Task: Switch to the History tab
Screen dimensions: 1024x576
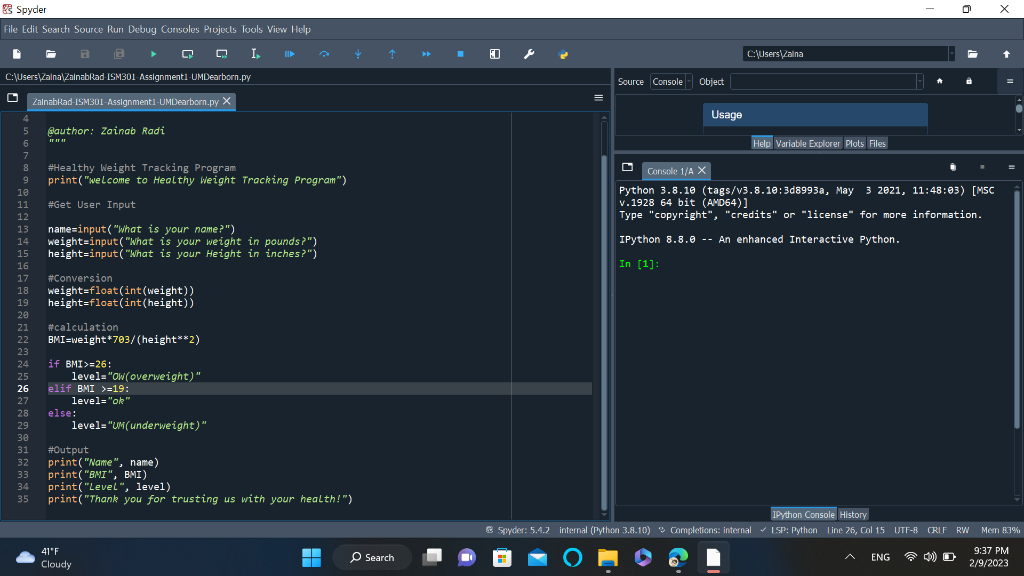Action: [x=853, y=515]
